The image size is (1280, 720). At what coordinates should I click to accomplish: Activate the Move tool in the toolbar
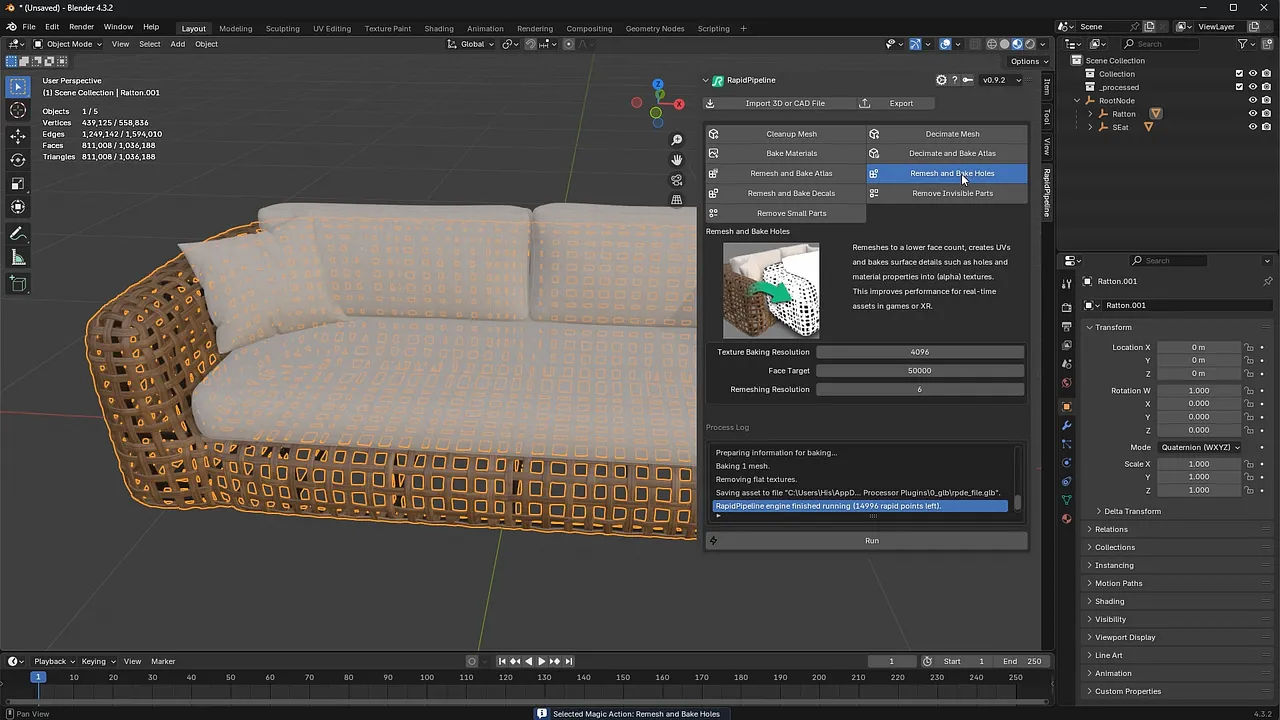pos(18,136)
